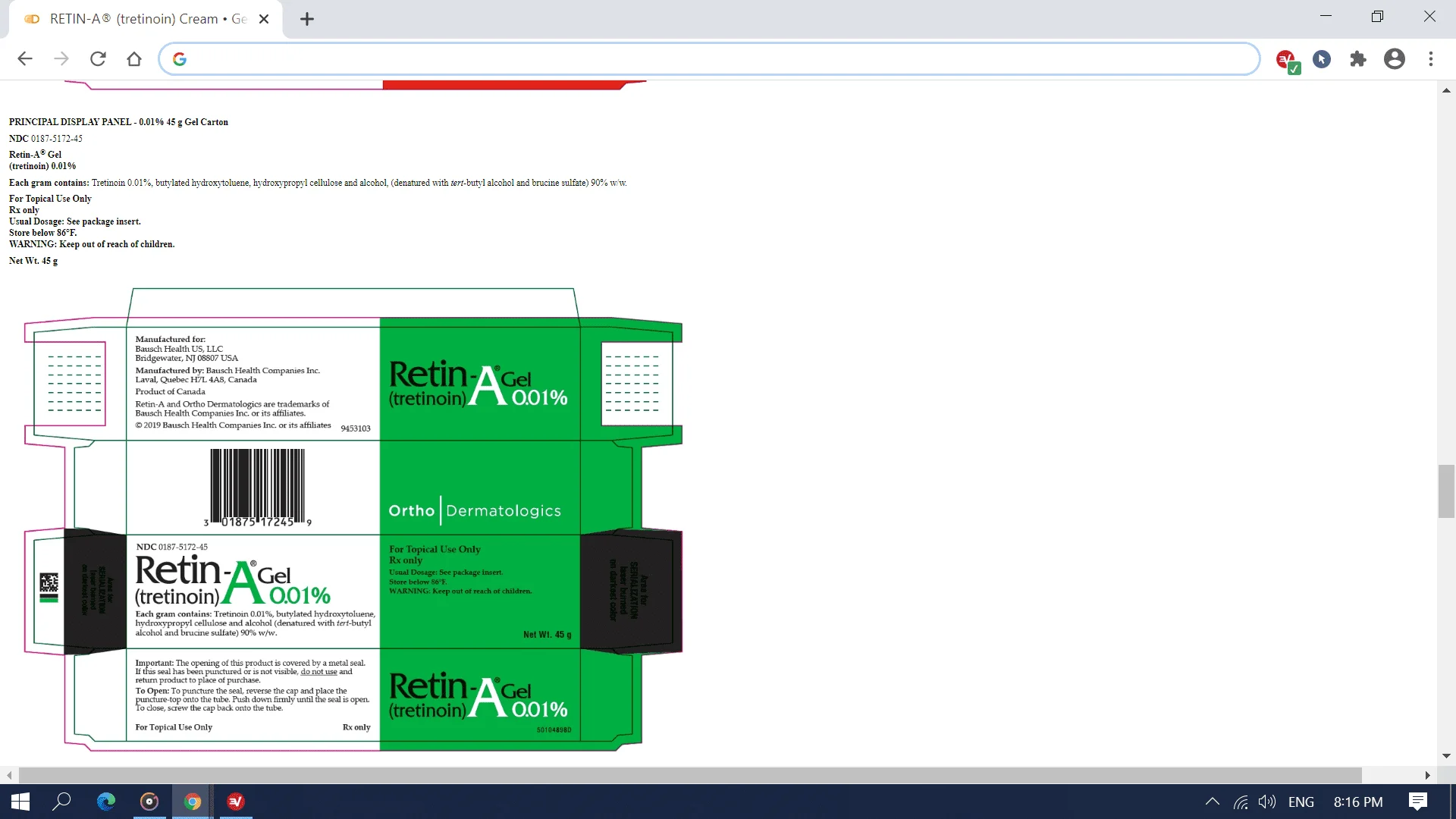Switch the ENG input language
Image resolution: width=1456 pixels, height=819 pixels.
(1301, 802)
